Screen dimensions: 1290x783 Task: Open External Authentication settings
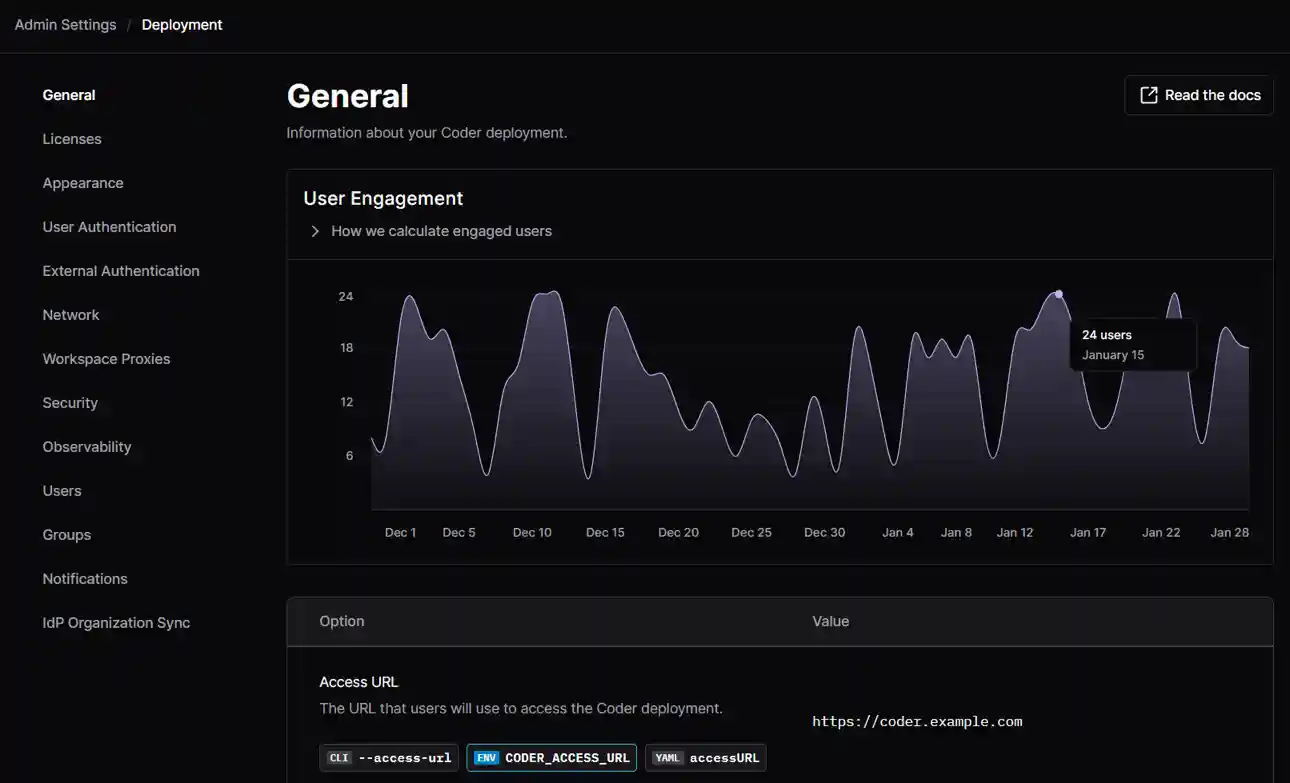[x=120, y=270]
